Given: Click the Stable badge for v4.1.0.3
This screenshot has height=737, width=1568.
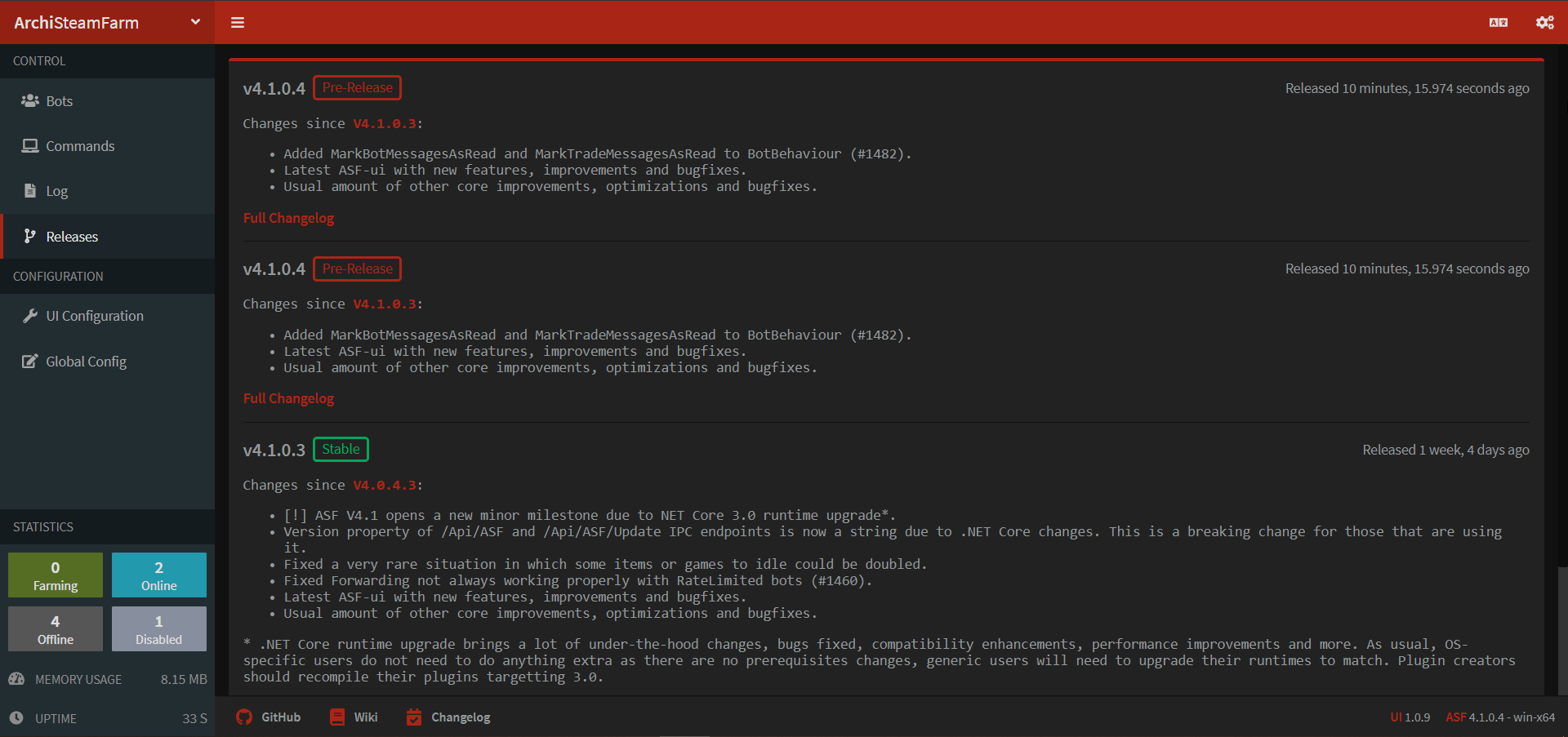Looking at the screenshot, I should [x=341, y=449].
